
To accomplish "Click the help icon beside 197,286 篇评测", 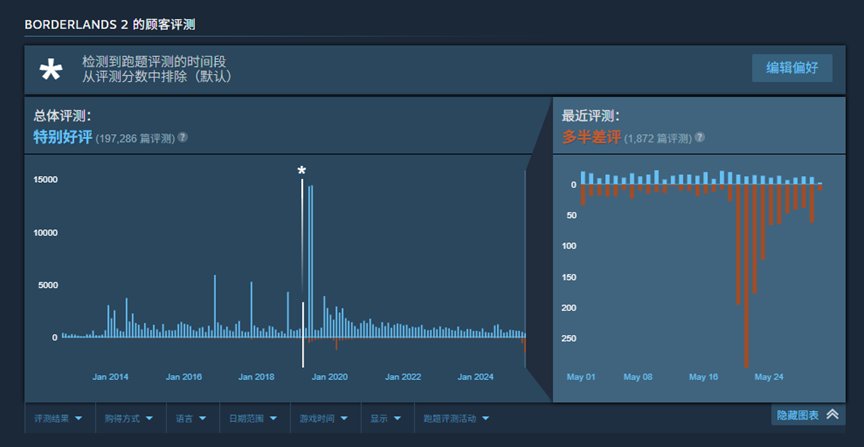I will pos(182,138).
